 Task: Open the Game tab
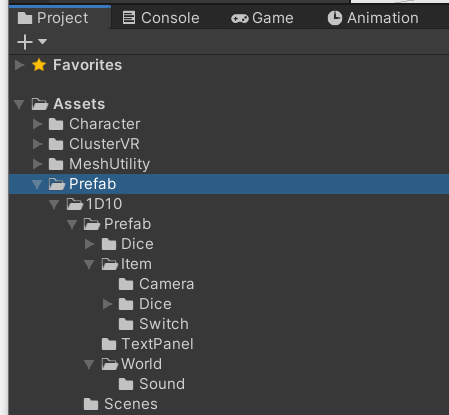(262, 18)
